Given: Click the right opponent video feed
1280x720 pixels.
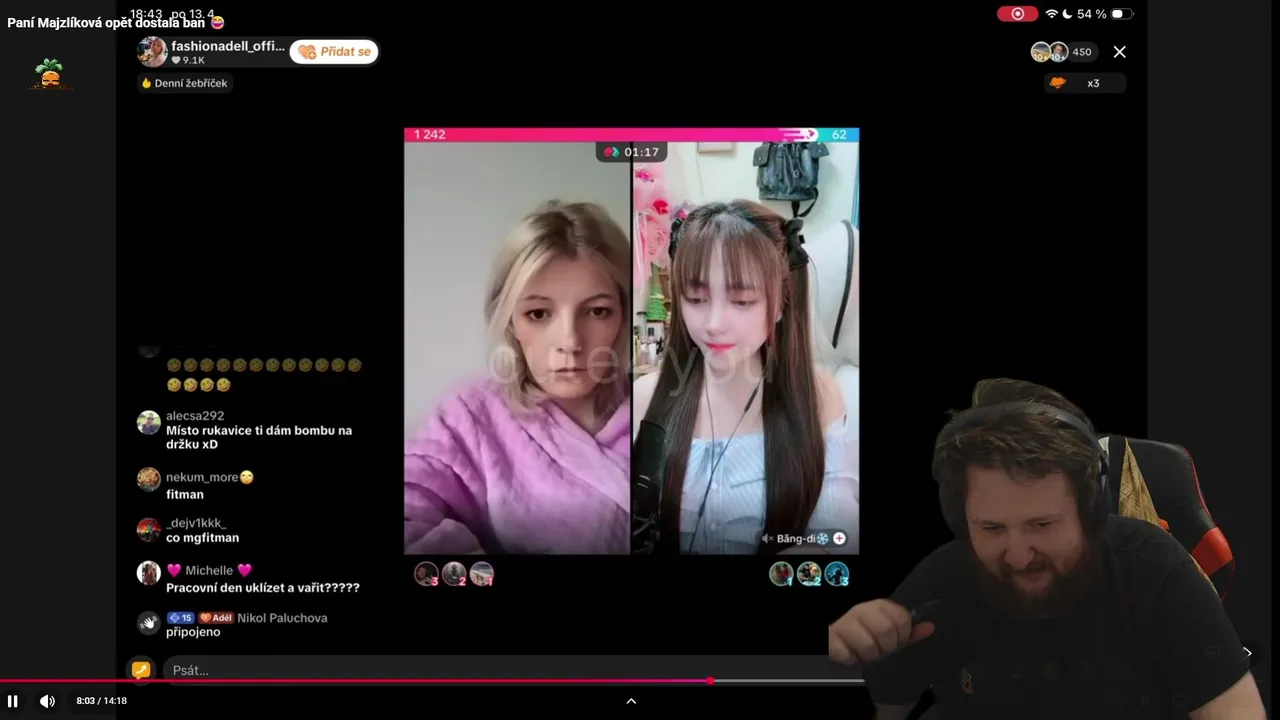Looking at the screenshot, I should click(x=746, y=348).
